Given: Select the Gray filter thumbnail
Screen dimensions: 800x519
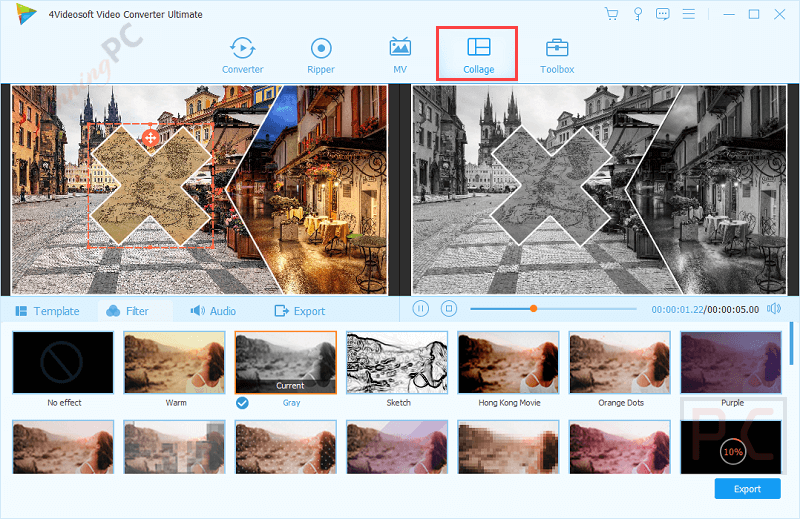Looking at the screenshot, I should point(286,362).
